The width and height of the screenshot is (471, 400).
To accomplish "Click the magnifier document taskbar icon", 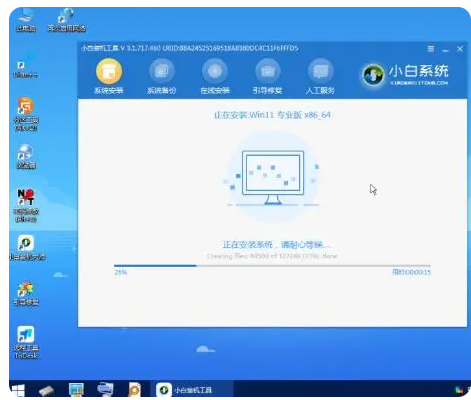I will click(x=134, y=389).
